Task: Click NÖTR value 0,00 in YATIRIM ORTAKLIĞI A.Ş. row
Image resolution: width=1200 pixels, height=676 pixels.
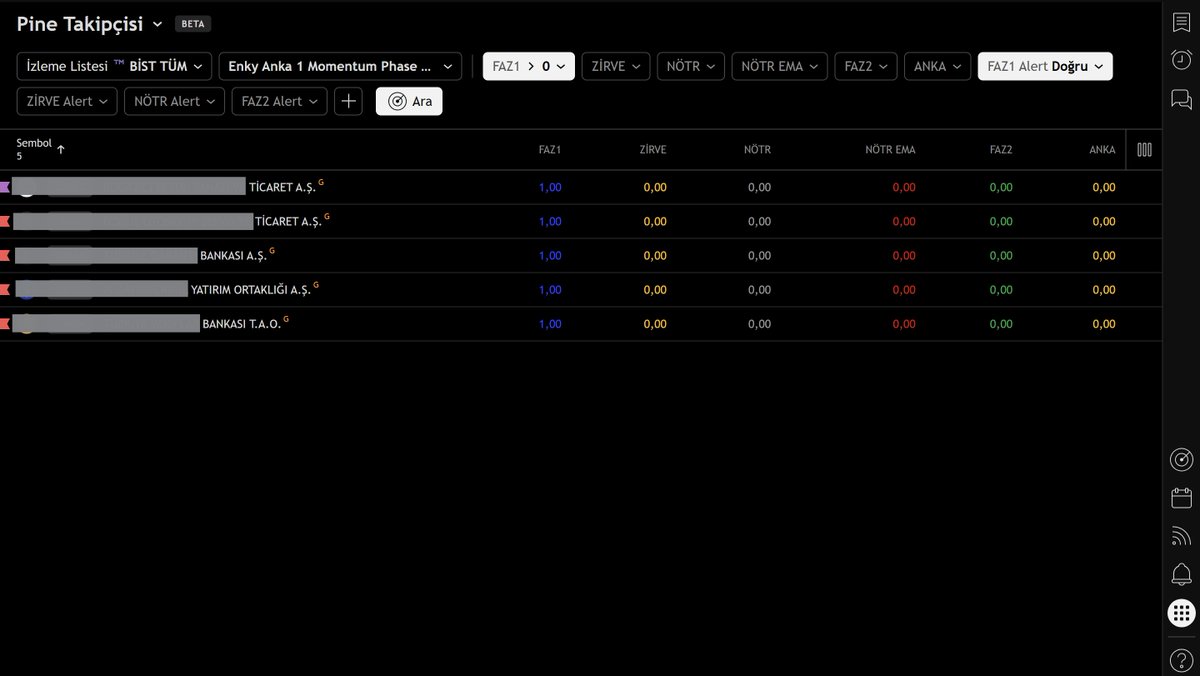Action: 759,289
